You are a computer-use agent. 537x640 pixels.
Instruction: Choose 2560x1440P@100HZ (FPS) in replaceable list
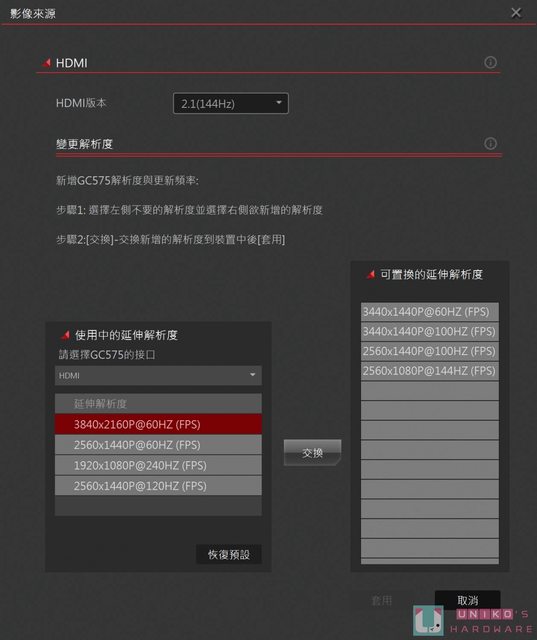coord(430,351)
